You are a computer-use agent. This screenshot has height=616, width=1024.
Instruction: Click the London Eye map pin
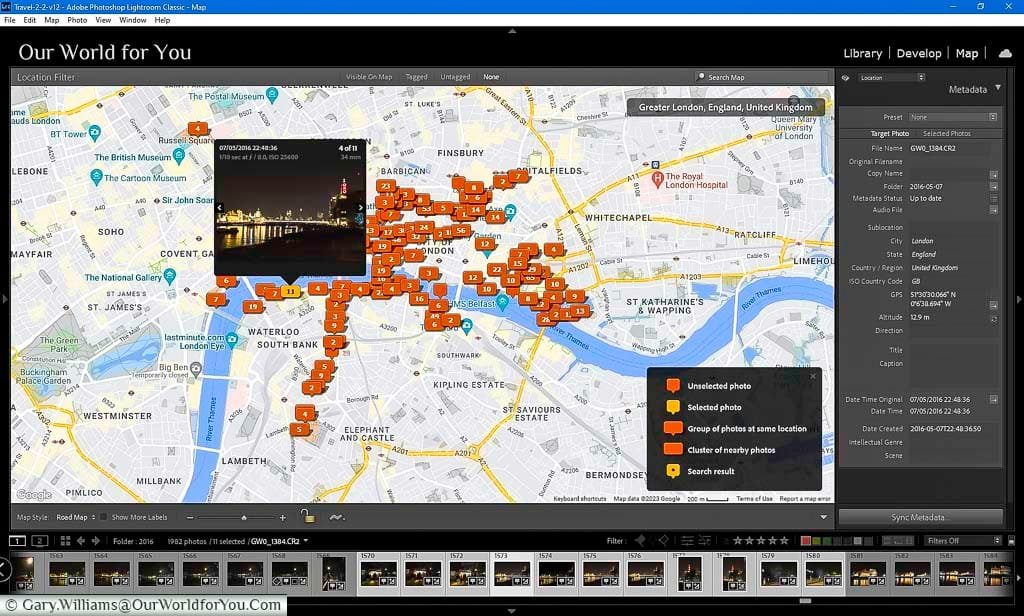(231, 339)
